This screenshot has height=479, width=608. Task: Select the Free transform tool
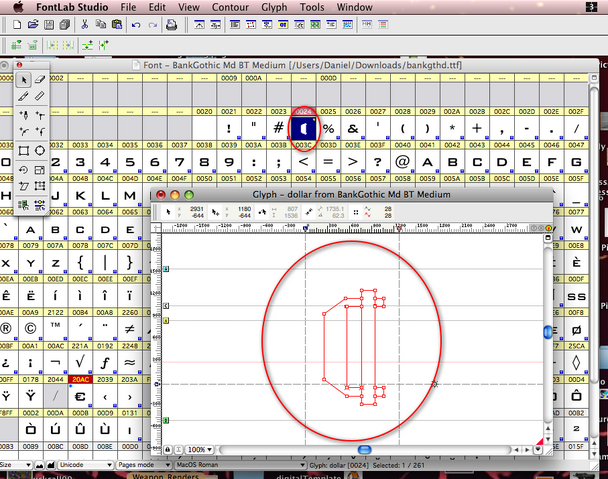40,186
